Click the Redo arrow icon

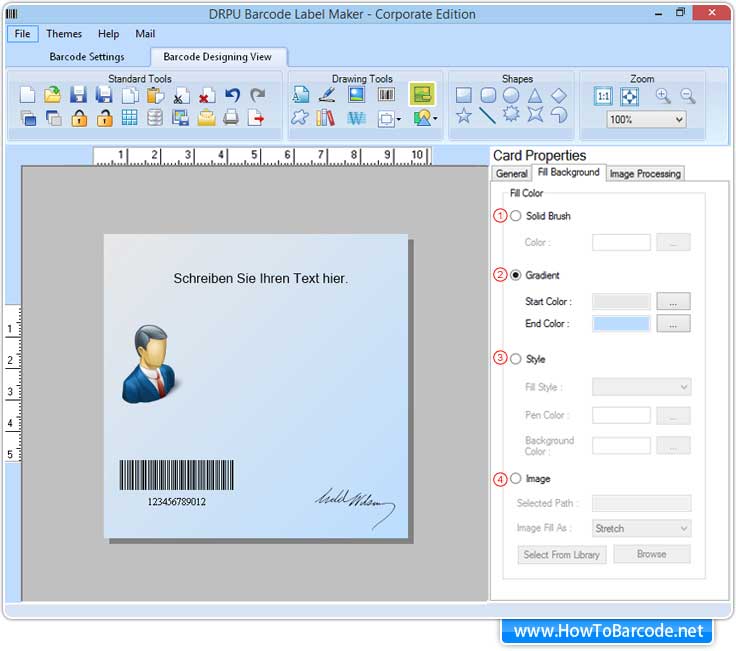pyautogui.click(x=258, y=95)
